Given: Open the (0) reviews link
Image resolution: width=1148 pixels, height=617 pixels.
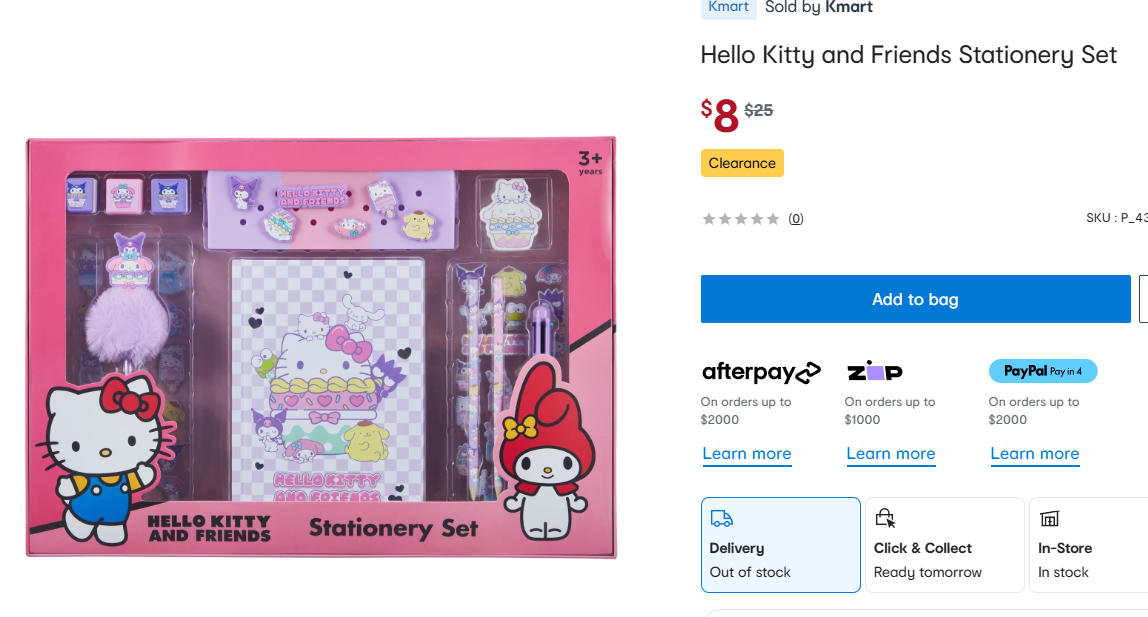Looking at the screenshot, I should (796, 219).
